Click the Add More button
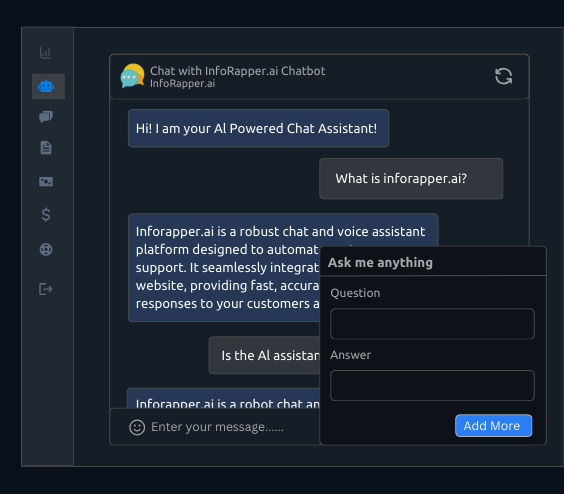Image resolution: width=564 pixels, height=494 pixels. tap(493, 426)
